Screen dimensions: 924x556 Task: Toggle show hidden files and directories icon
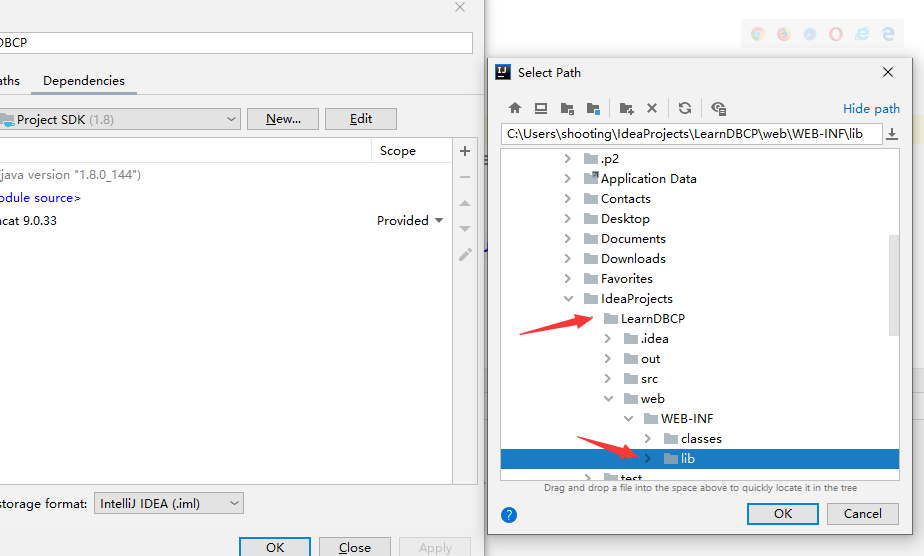point(718,108)
